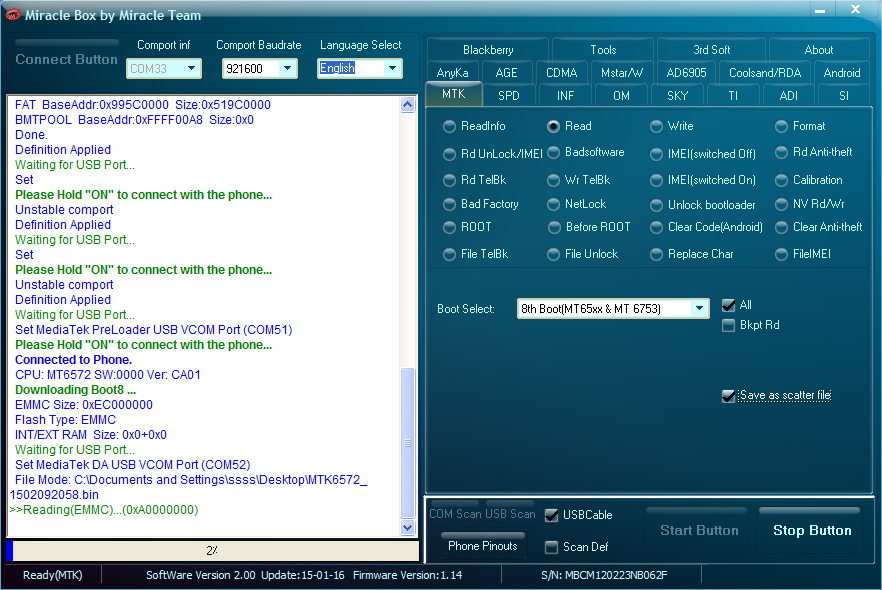This screenshot has width=882, height=590.
Task: Close the Miracle Box window
Action: point(855,9)
